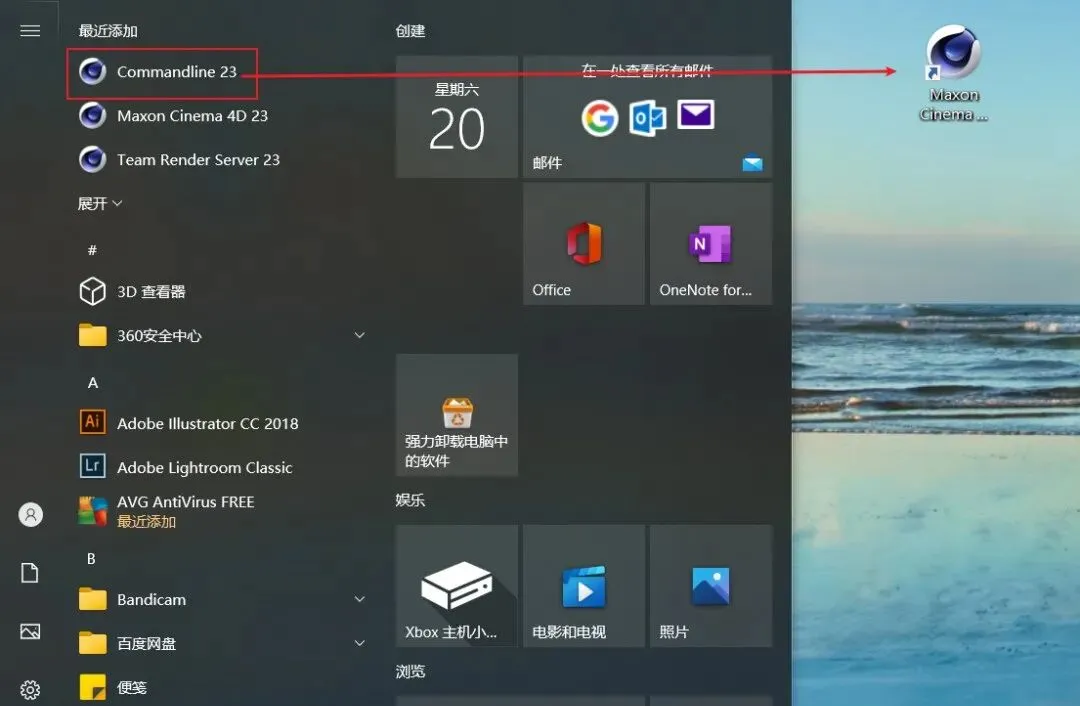Open the Xbox 主机小... tile
Viewport: 1080px width, 706px height.
457,586
